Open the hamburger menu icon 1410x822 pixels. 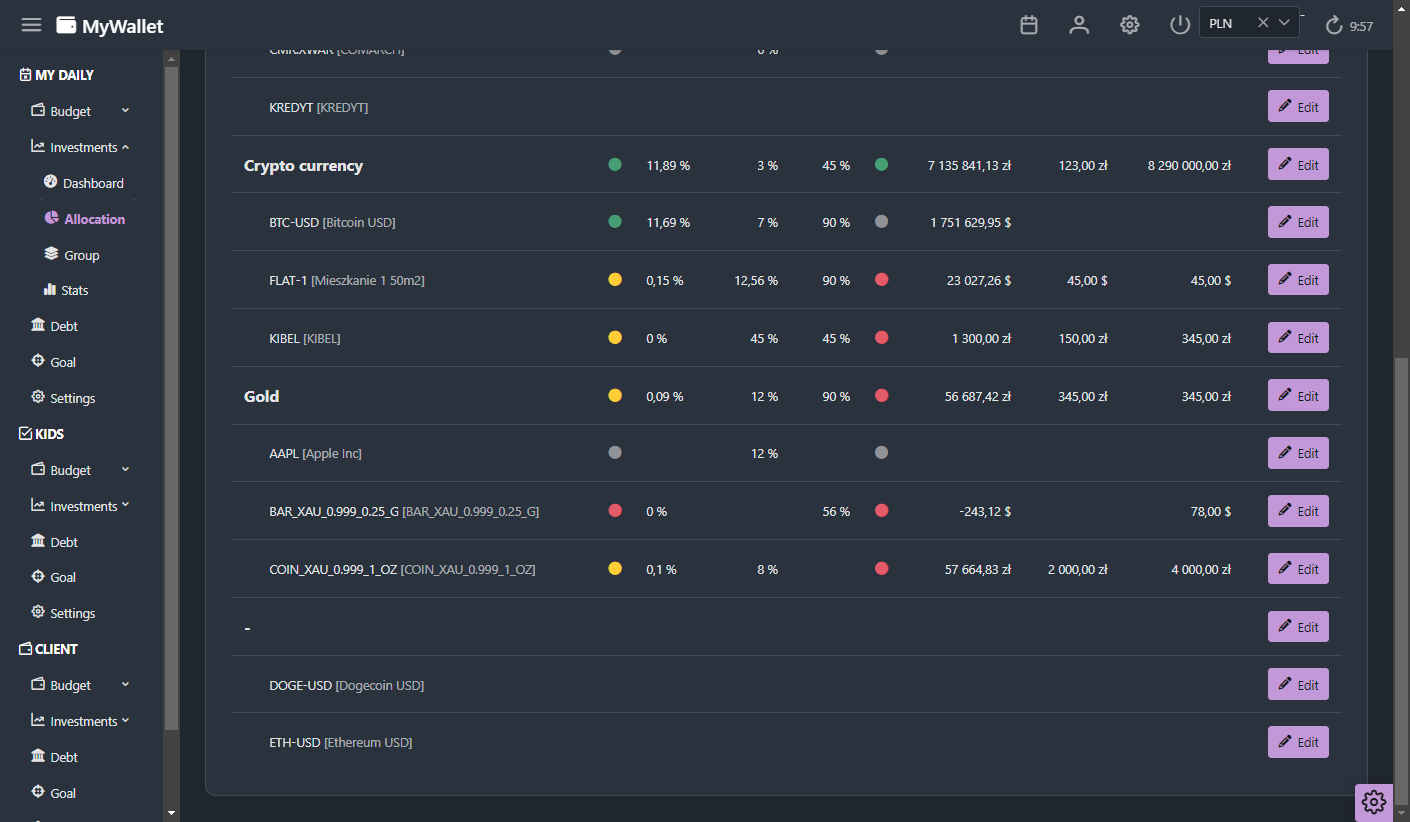click(31, 25)
